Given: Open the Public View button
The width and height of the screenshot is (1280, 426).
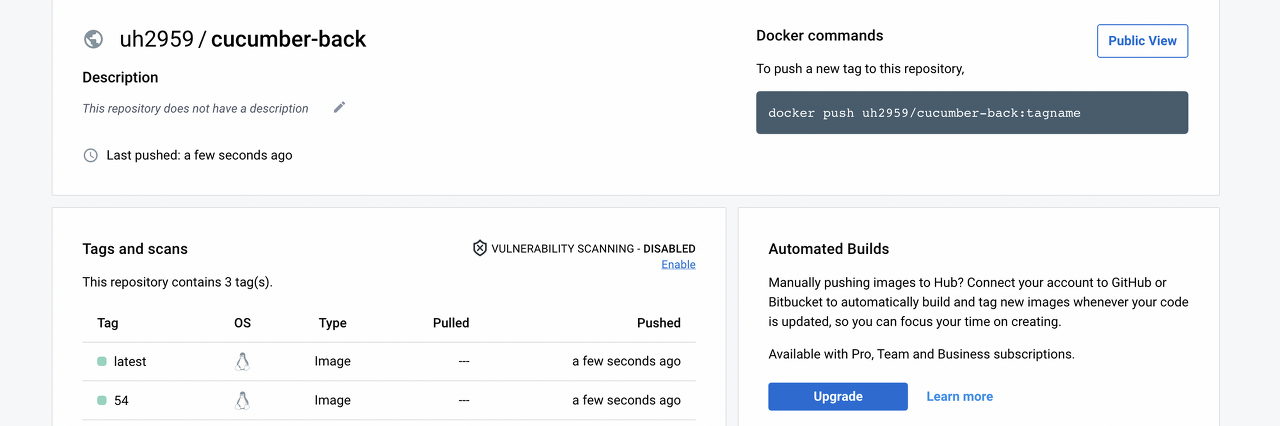Looking at the screenshot, I should click(1142, 41).
